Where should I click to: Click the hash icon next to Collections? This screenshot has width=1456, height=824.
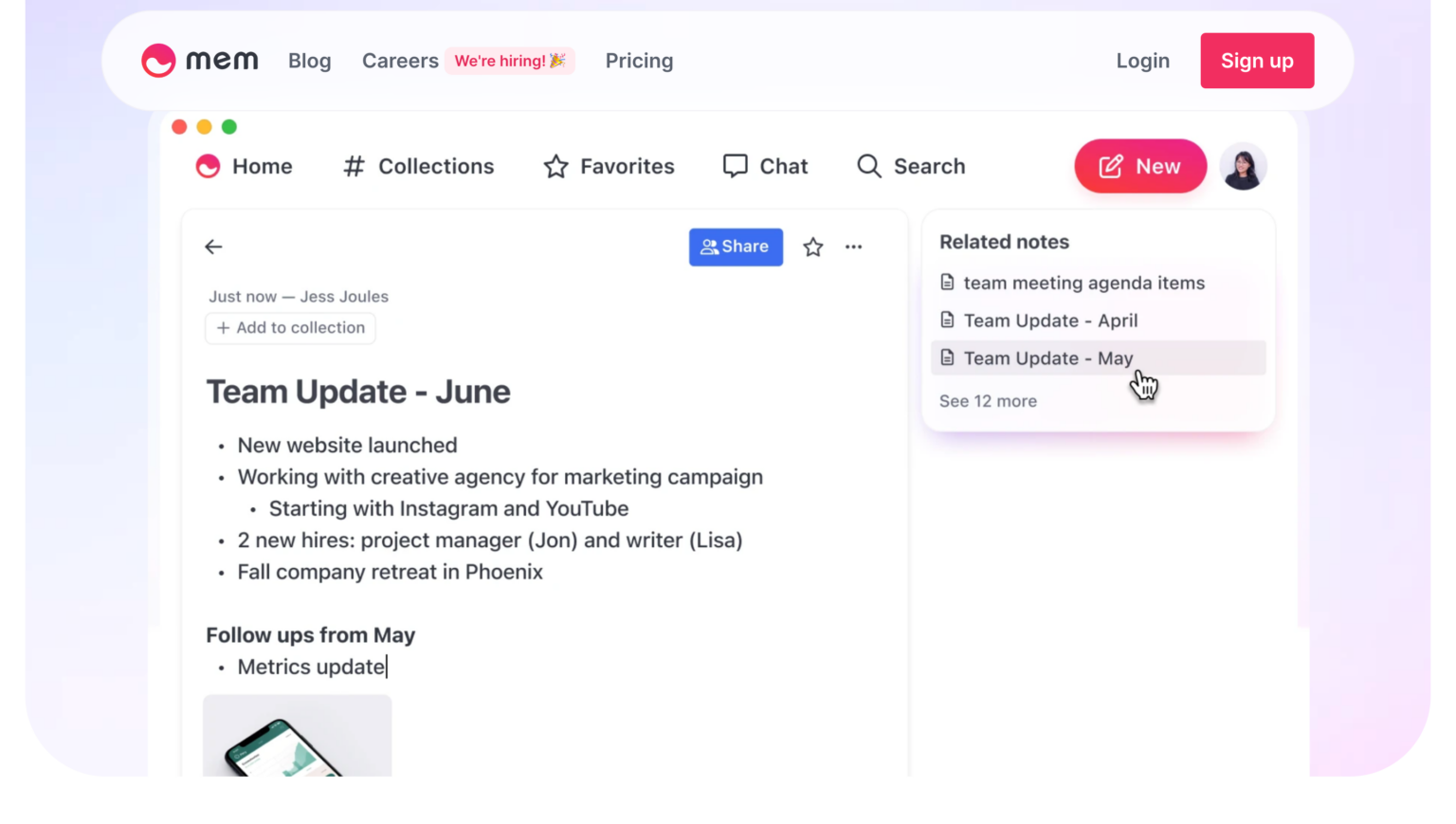click(x=354, y=166)
